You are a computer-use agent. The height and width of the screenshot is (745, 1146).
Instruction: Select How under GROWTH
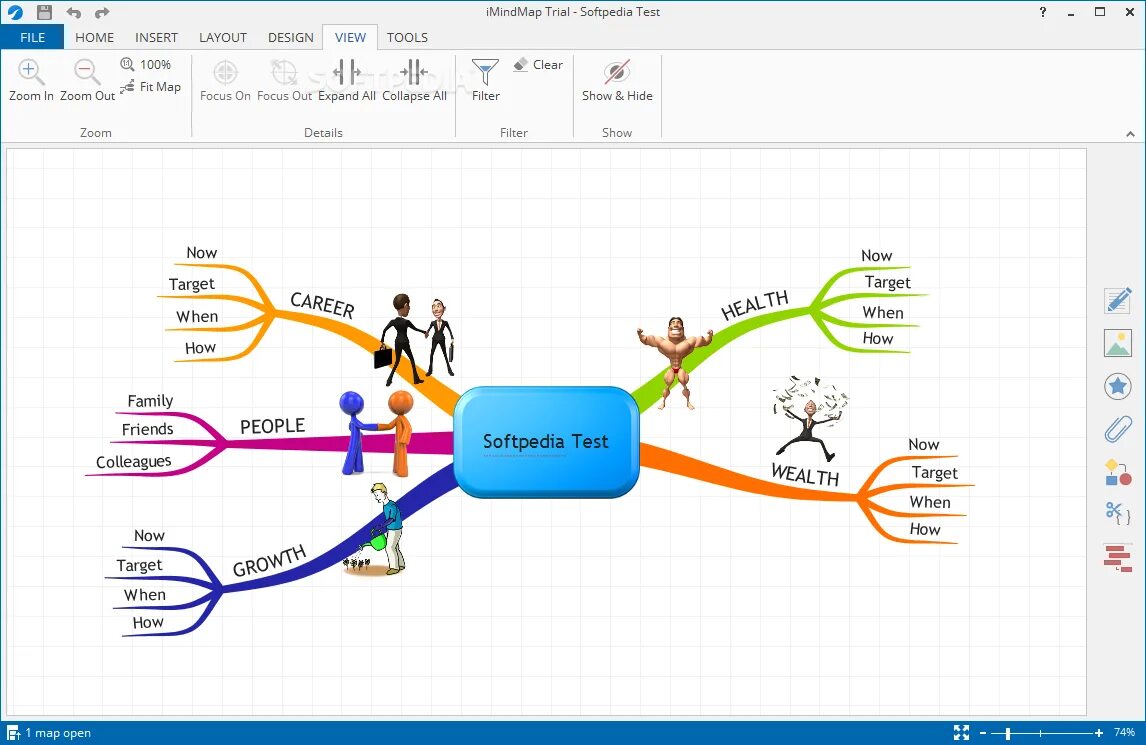(x=148, y=623)
